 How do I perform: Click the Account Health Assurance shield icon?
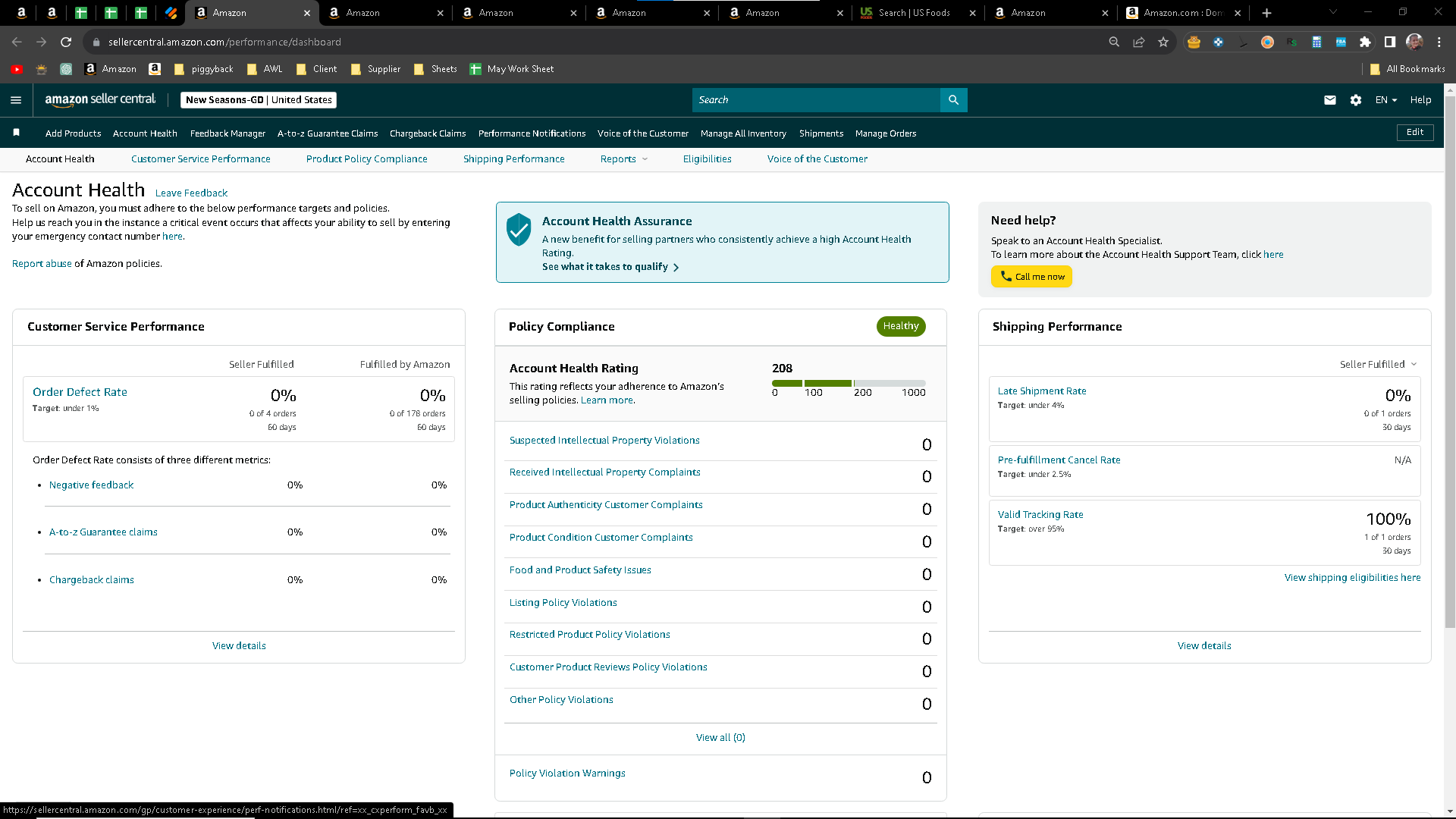click(519, 229)
